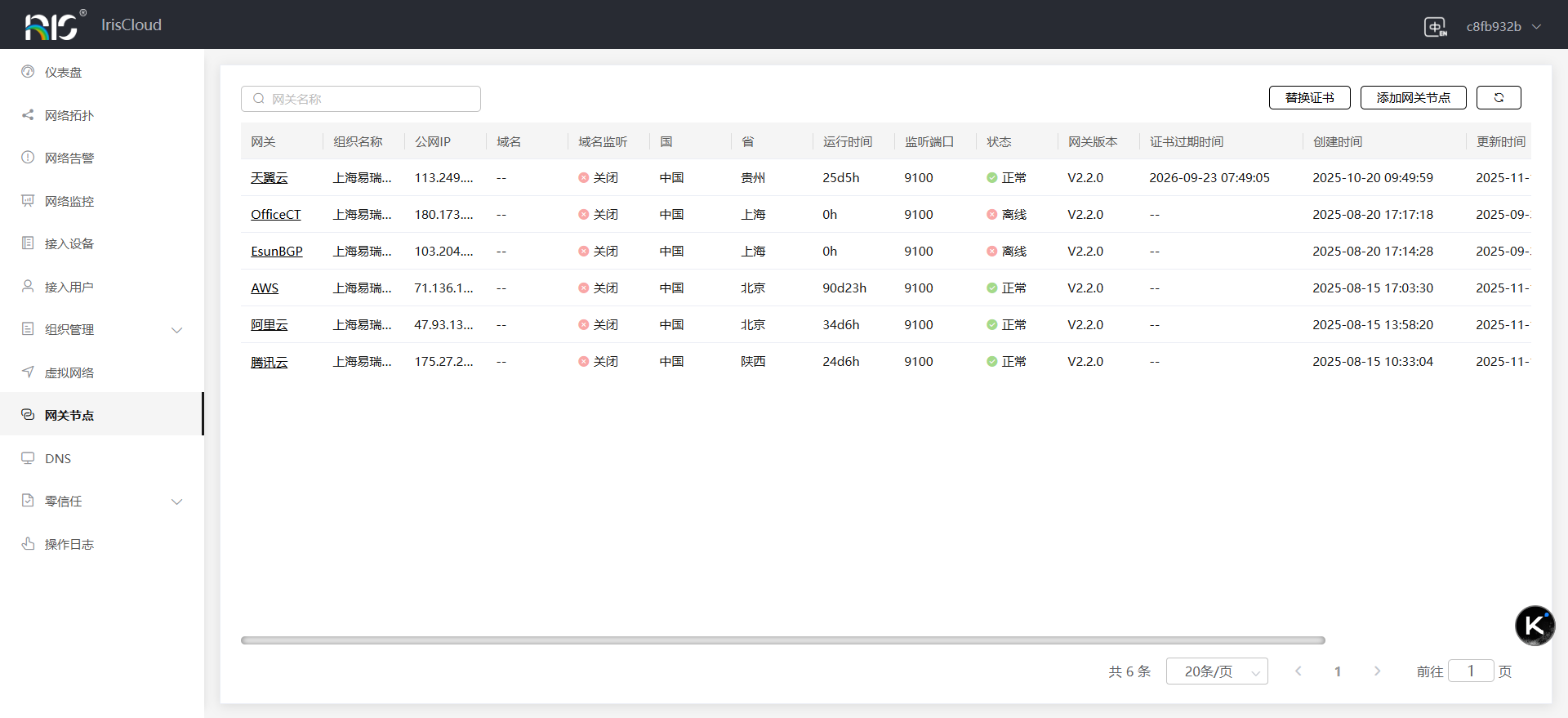Click the 添加网关节点 button
Viewport: 1568px width, 718px height.
[x=1413, y=98]
